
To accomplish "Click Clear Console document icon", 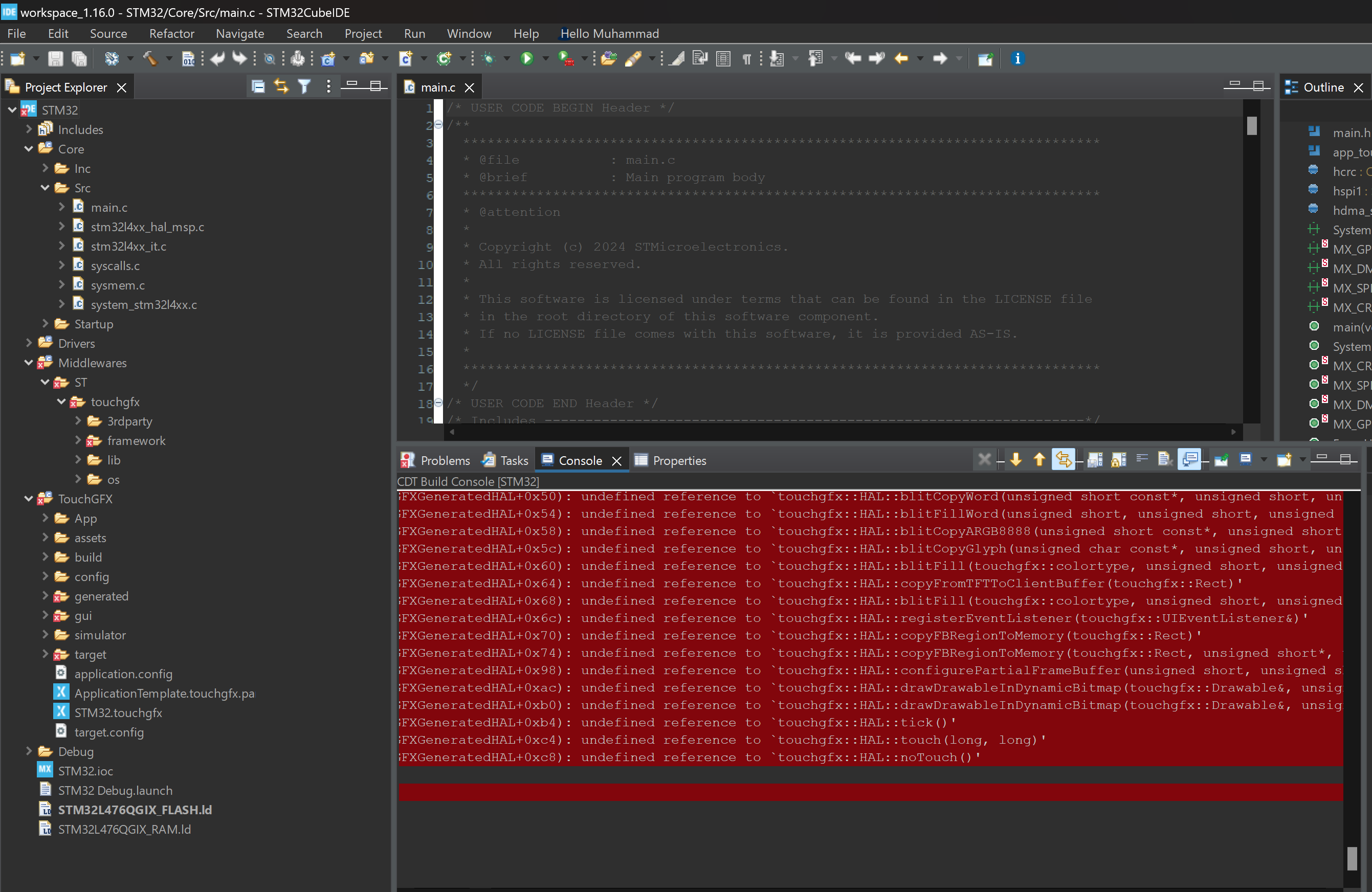I will [x=1164, y=459].
